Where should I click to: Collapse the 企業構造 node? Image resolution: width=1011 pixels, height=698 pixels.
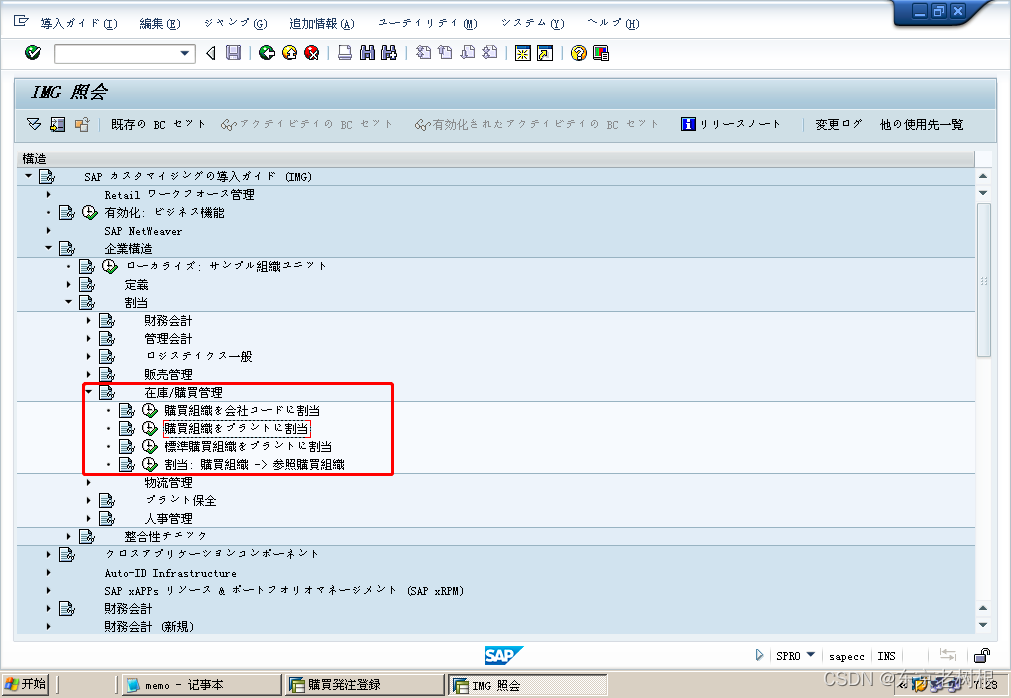point(48,248)
